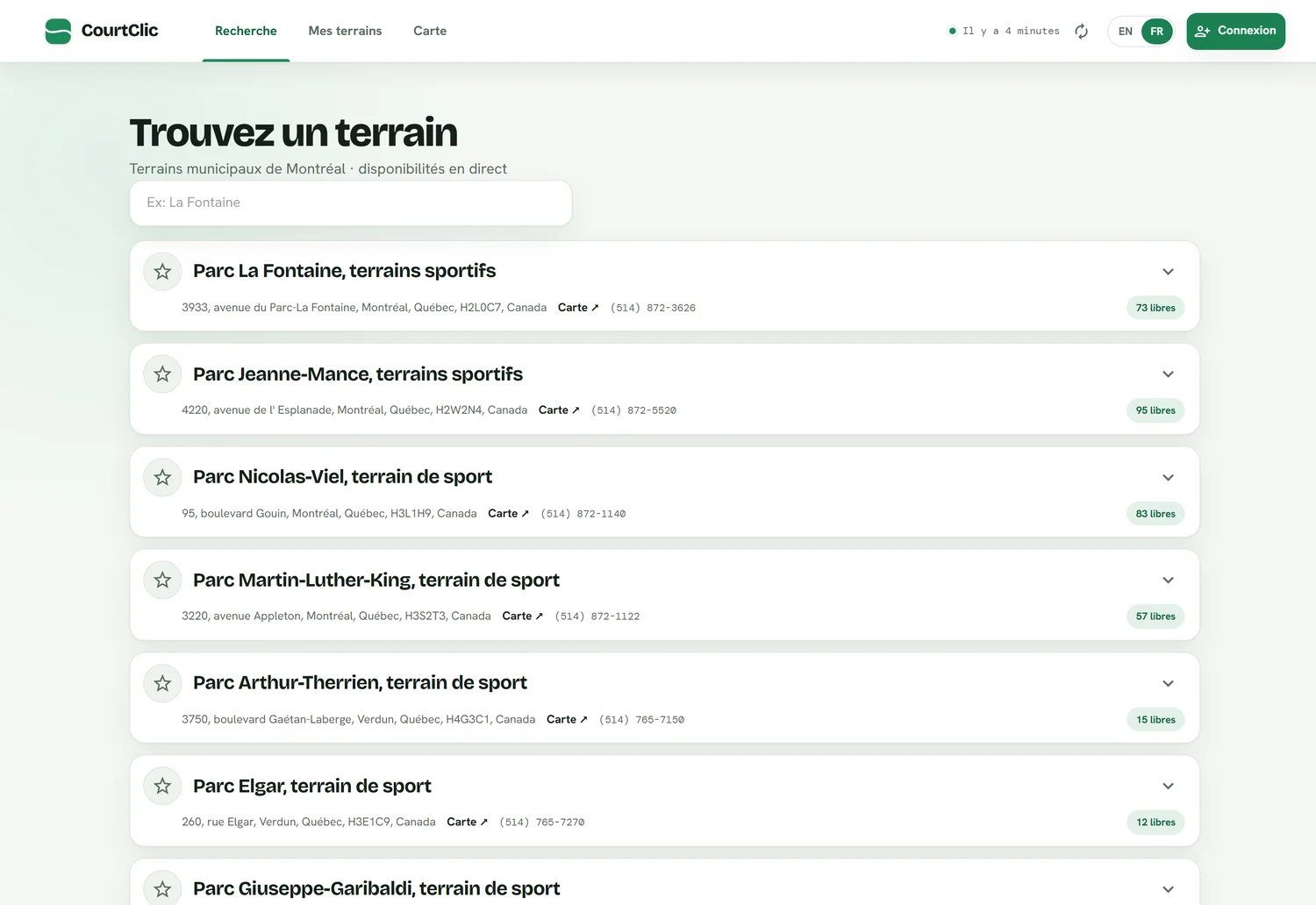This screenshot has height=905, width=1316.
Task: Select the "15 libres" badge
Action: 1155,720
